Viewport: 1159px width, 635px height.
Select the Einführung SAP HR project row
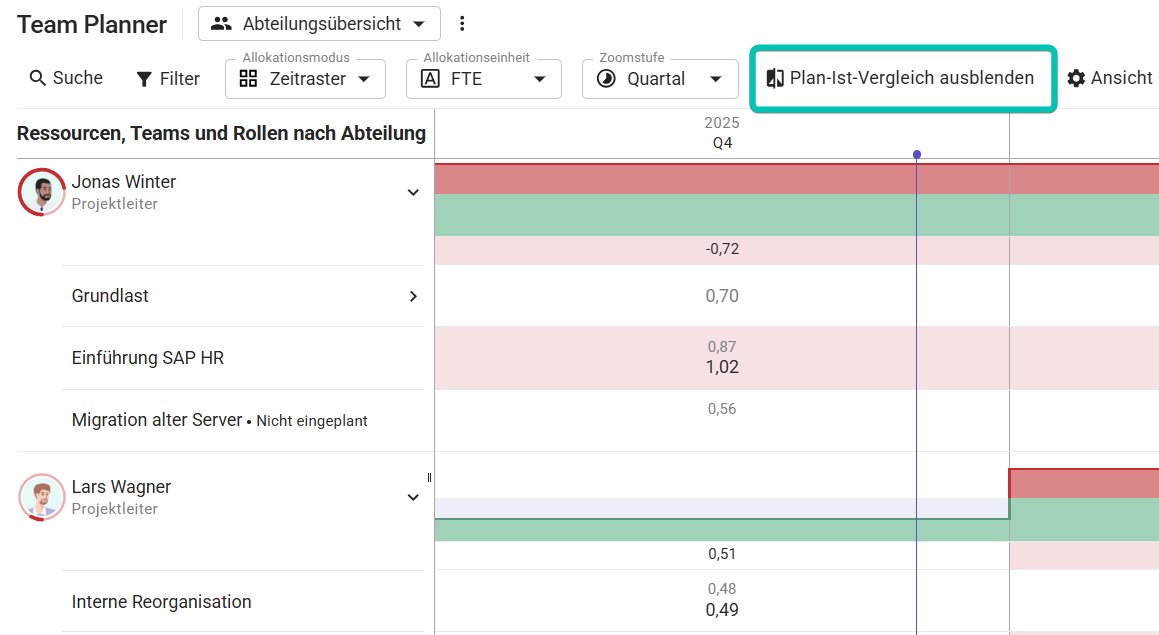(x=148, y=358)
